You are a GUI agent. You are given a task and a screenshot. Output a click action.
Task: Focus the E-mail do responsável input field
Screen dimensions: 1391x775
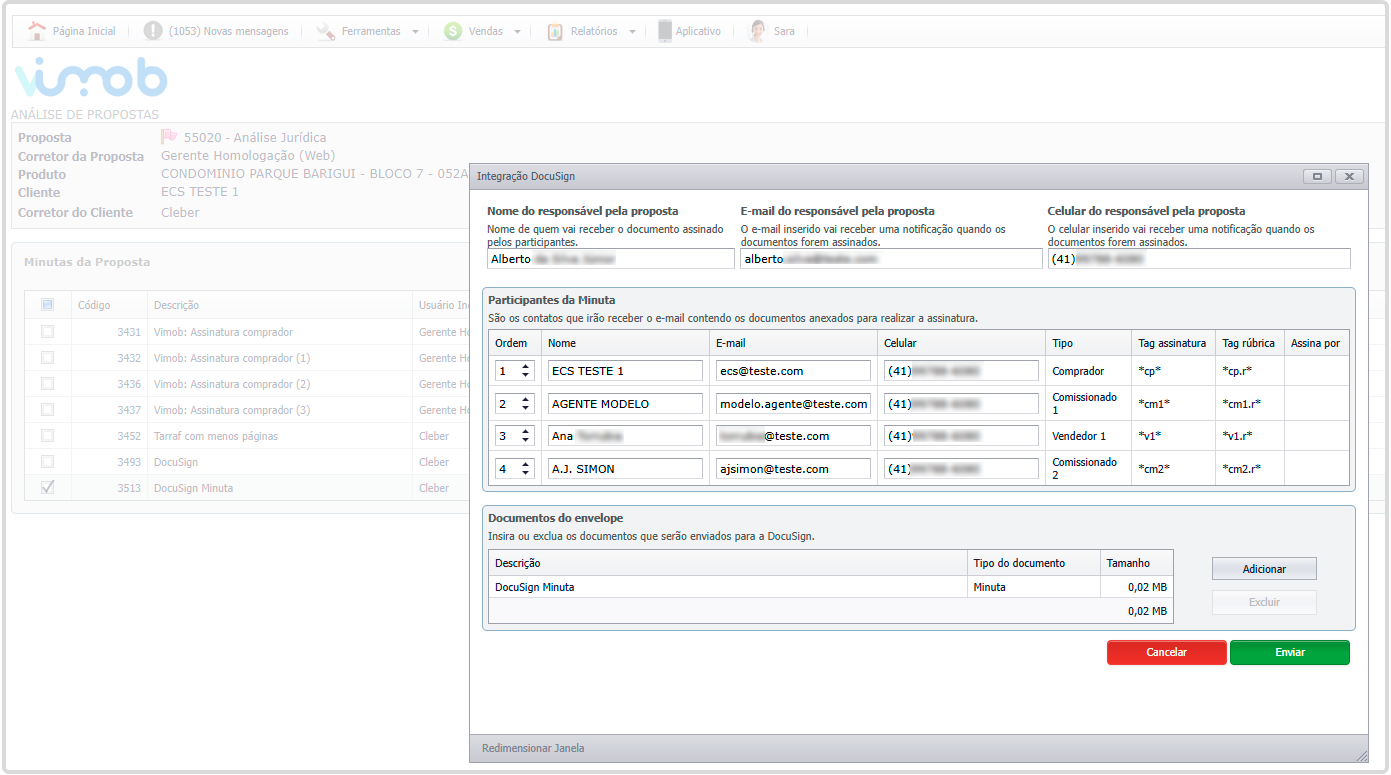[x=891, y=259]
